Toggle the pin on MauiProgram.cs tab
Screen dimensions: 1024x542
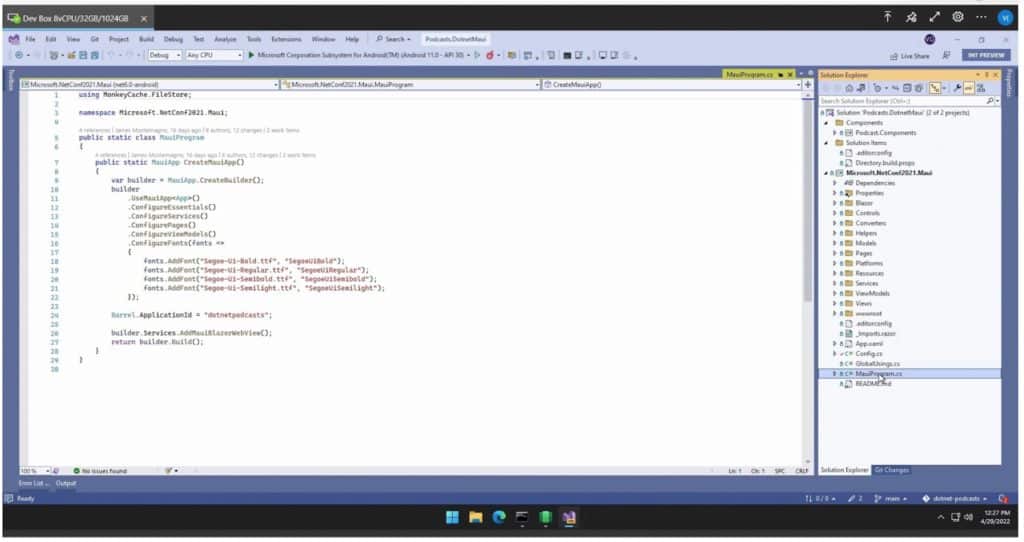[780, 75]
